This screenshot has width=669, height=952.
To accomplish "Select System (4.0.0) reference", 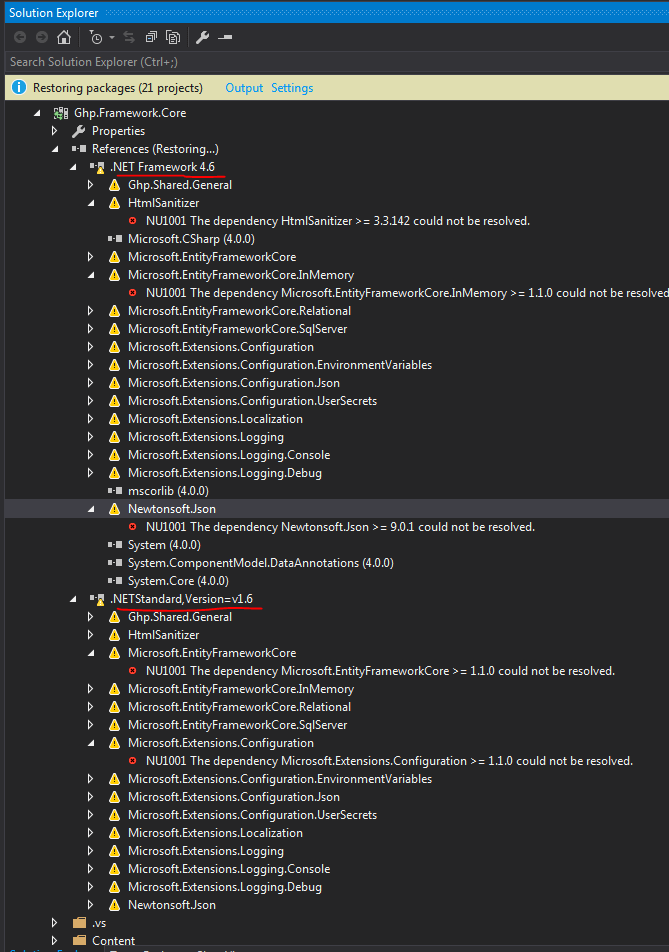I will click(164, 545).
